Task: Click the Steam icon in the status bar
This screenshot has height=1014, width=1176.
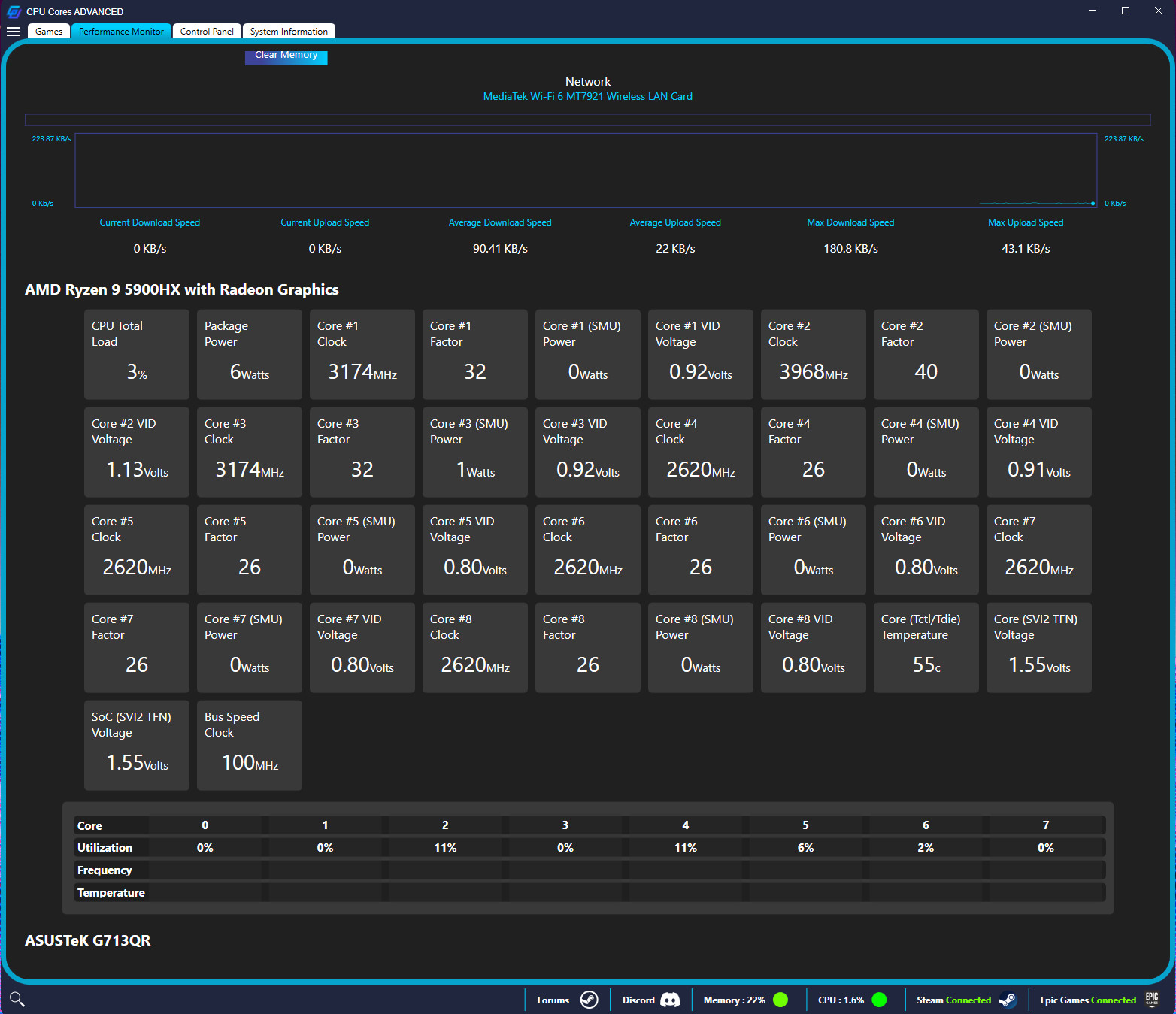Action: tap(1008, 1000)
